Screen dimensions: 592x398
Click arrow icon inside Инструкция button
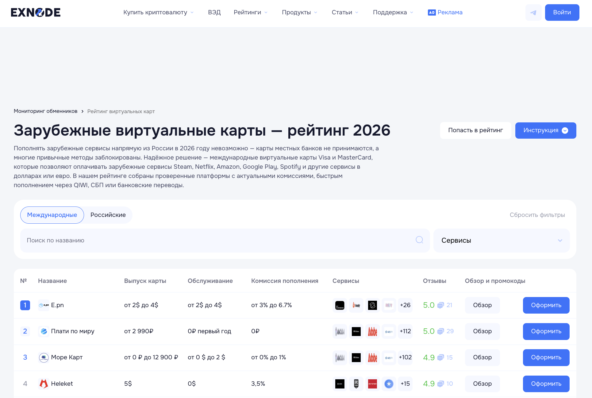point(565,130)
